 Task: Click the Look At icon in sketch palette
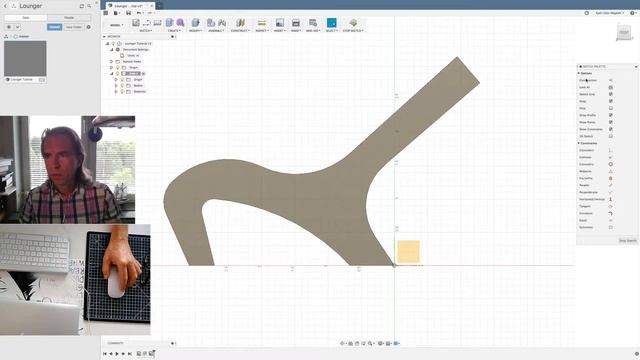pos(611,87)
